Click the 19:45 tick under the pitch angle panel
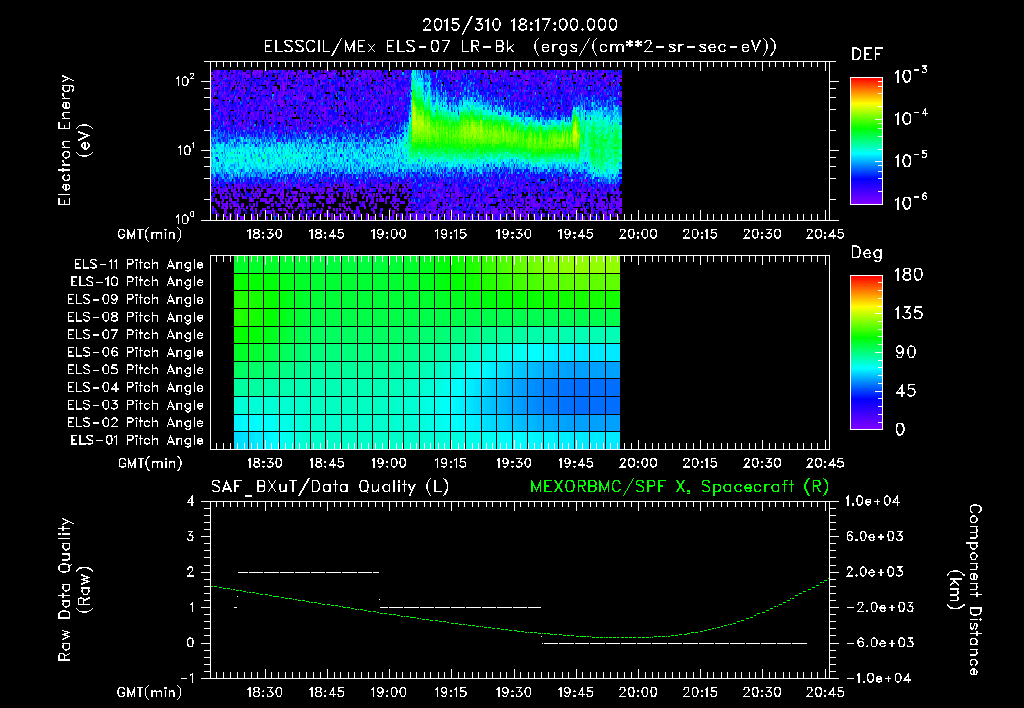This screenshot has width=1024, height=708. click(x=575, y=464)
